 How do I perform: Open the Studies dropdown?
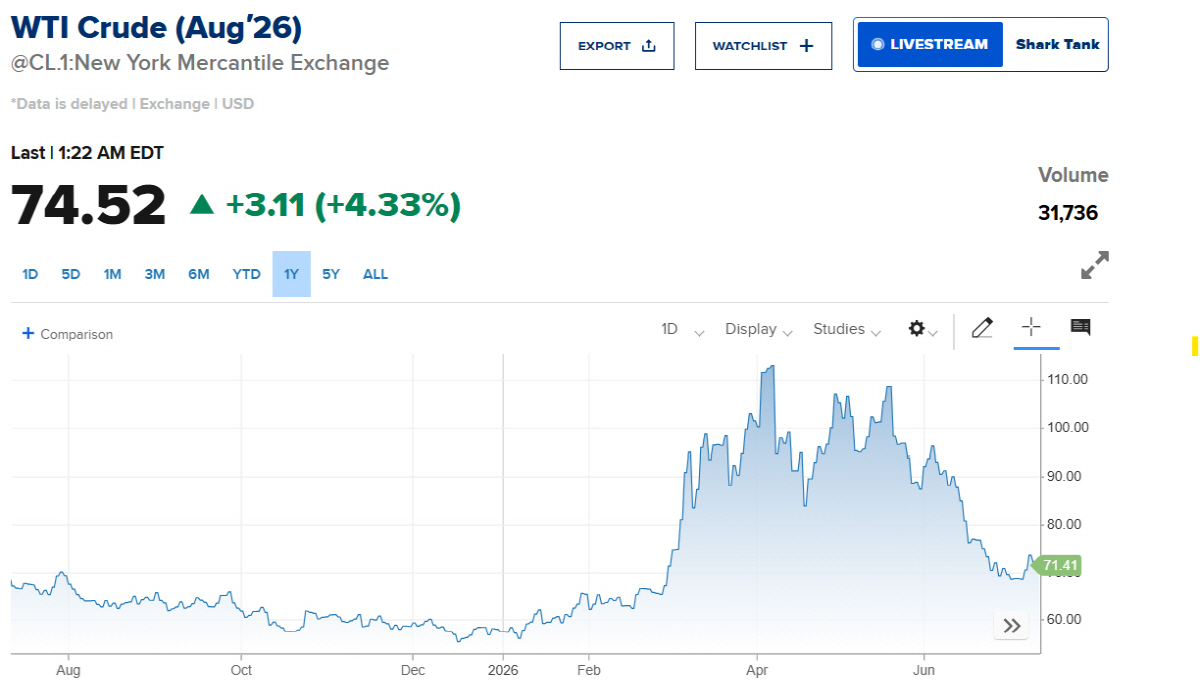coord(847,330)
